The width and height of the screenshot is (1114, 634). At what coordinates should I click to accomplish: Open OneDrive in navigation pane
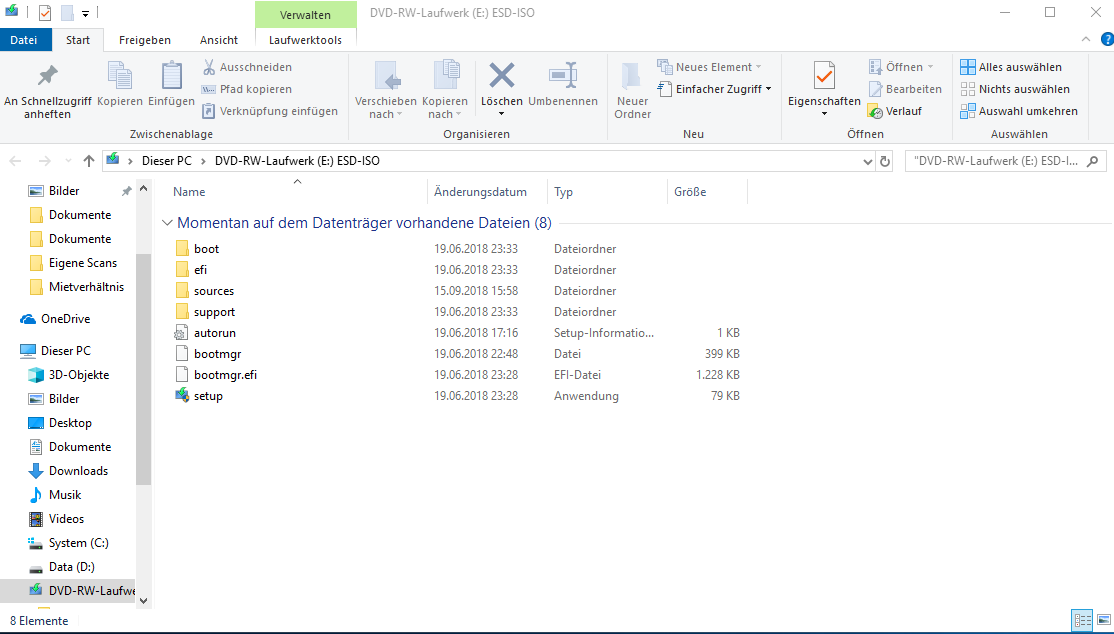pos(65,319)
